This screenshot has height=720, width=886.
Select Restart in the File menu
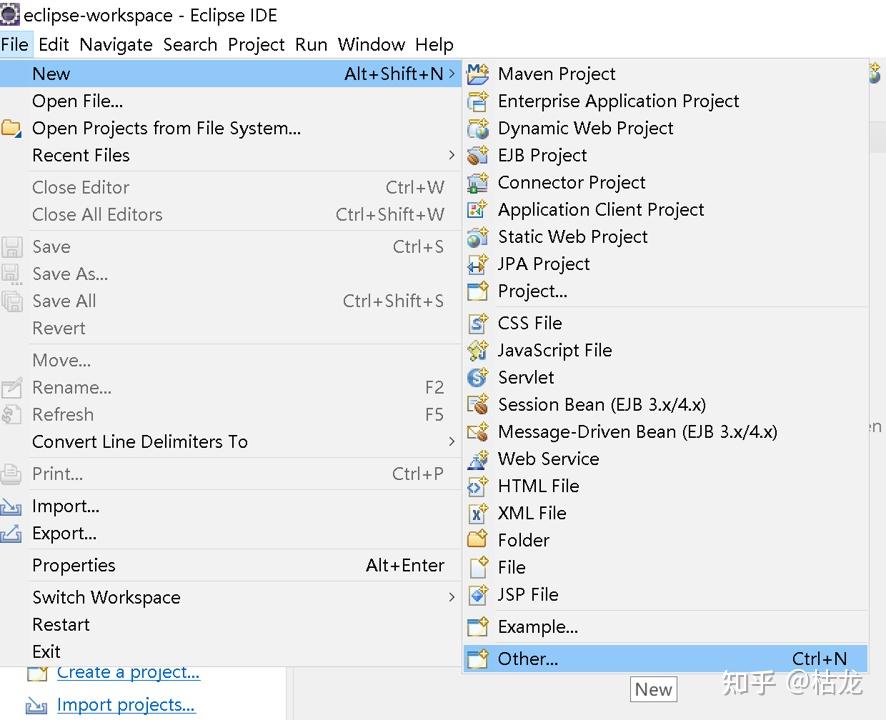point(61,624)
